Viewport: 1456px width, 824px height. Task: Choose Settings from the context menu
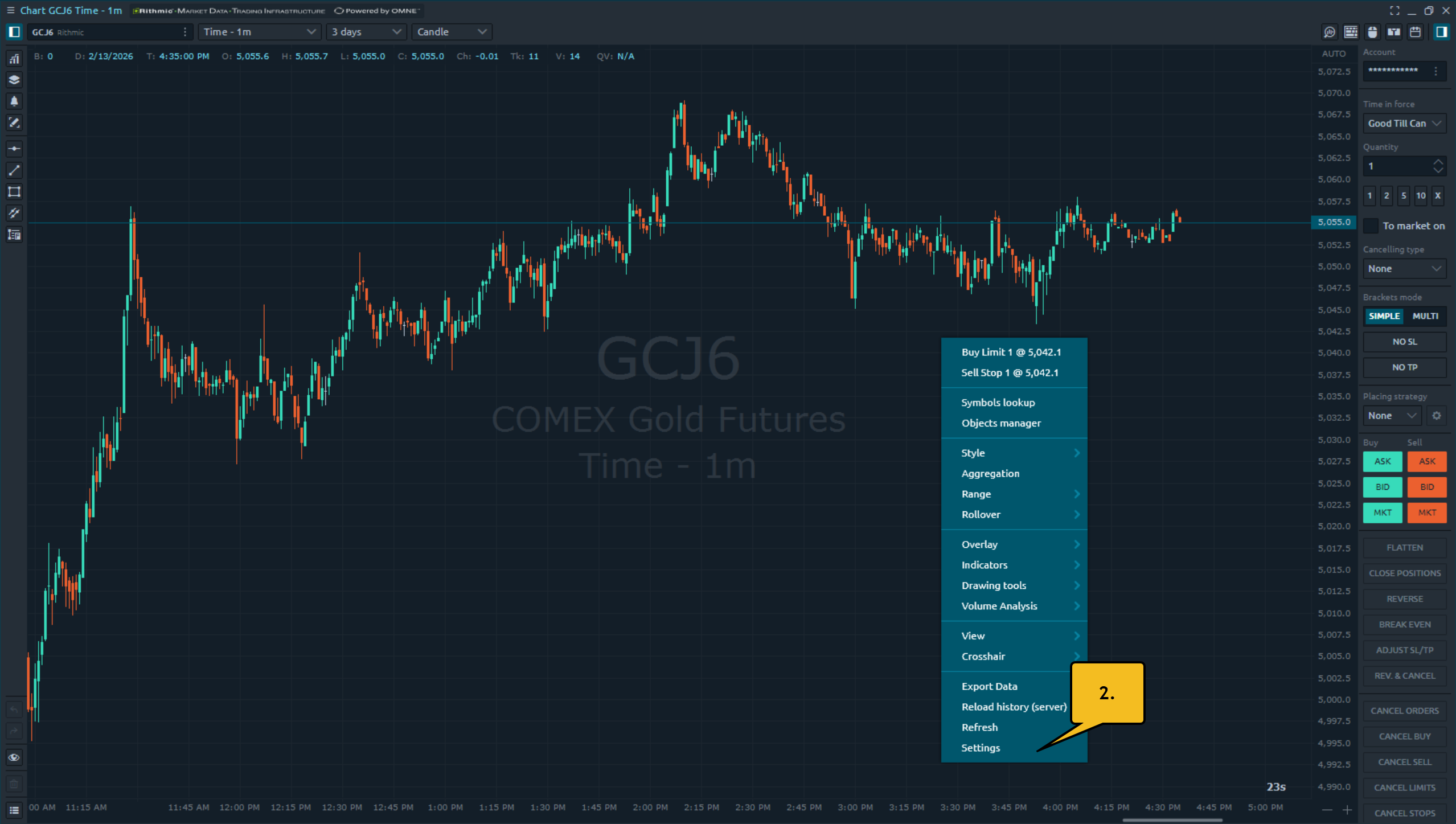(x=981, y=748)
